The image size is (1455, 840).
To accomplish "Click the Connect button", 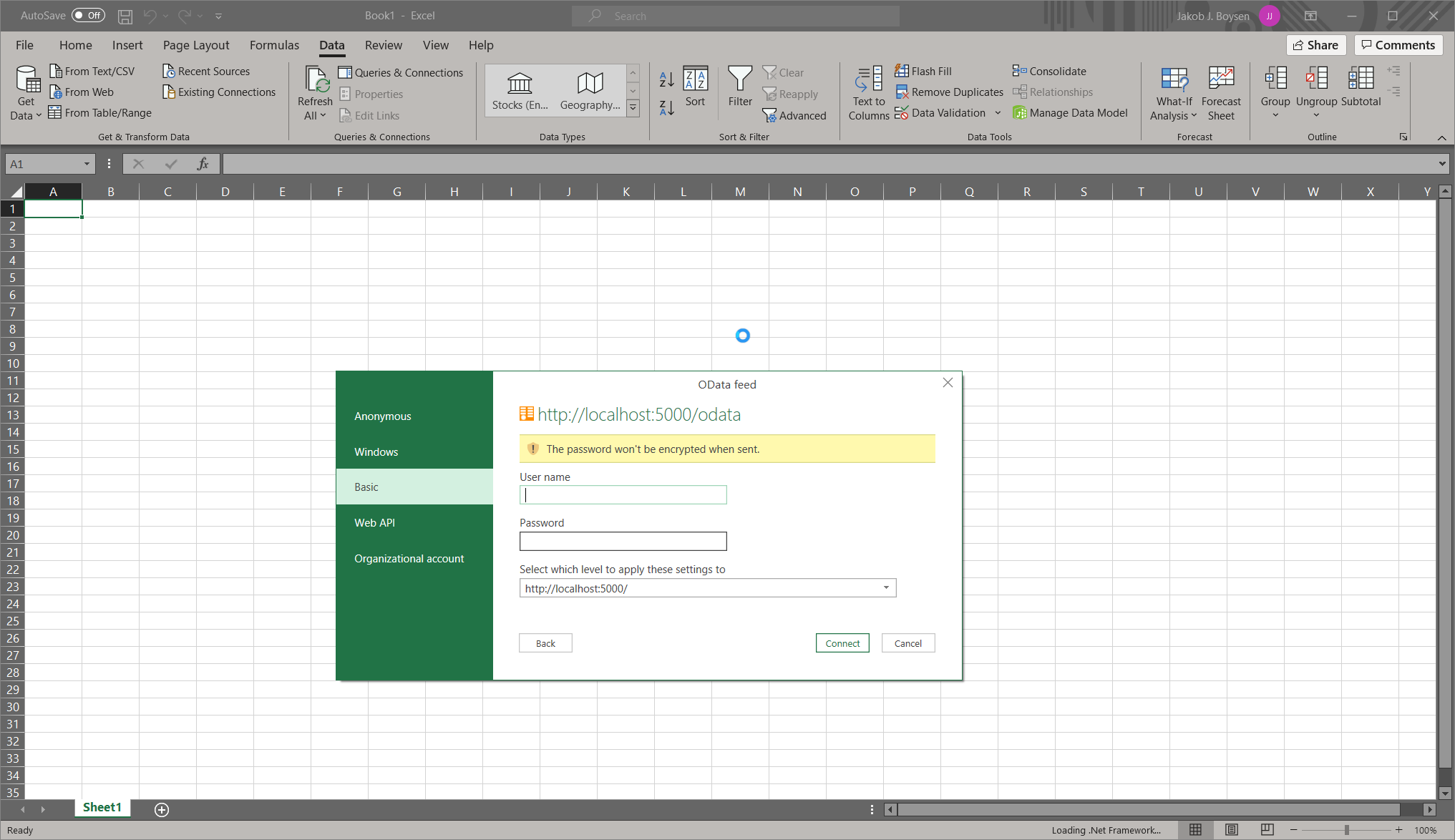I will [842, 643].
